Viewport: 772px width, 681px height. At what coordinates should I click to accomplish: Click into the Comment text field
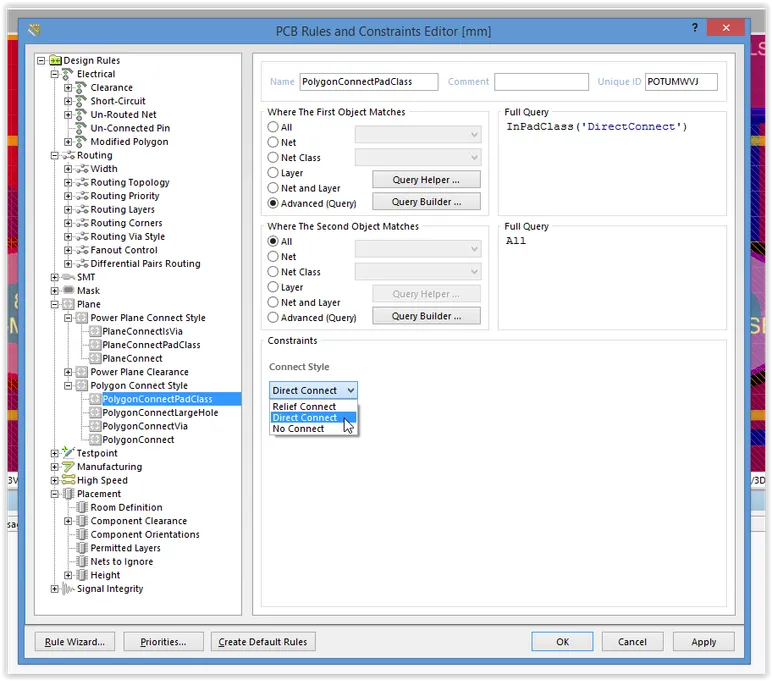pyautogui.click(x=541, y=82)
